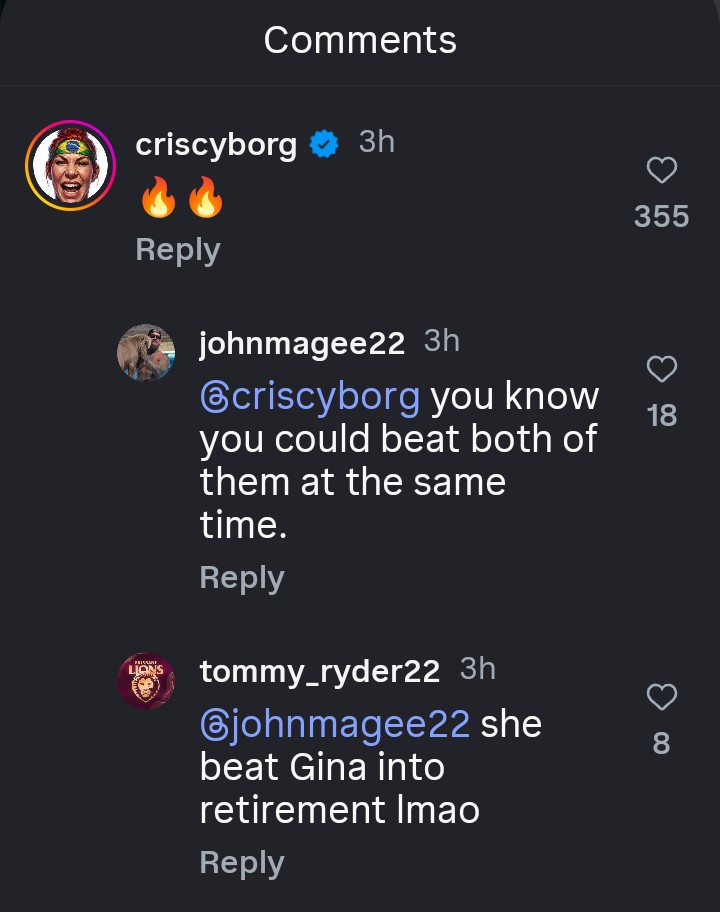Follow the @criscyborg mention link
Viewport: 720px width, 912px height.
tap(310, 397)
